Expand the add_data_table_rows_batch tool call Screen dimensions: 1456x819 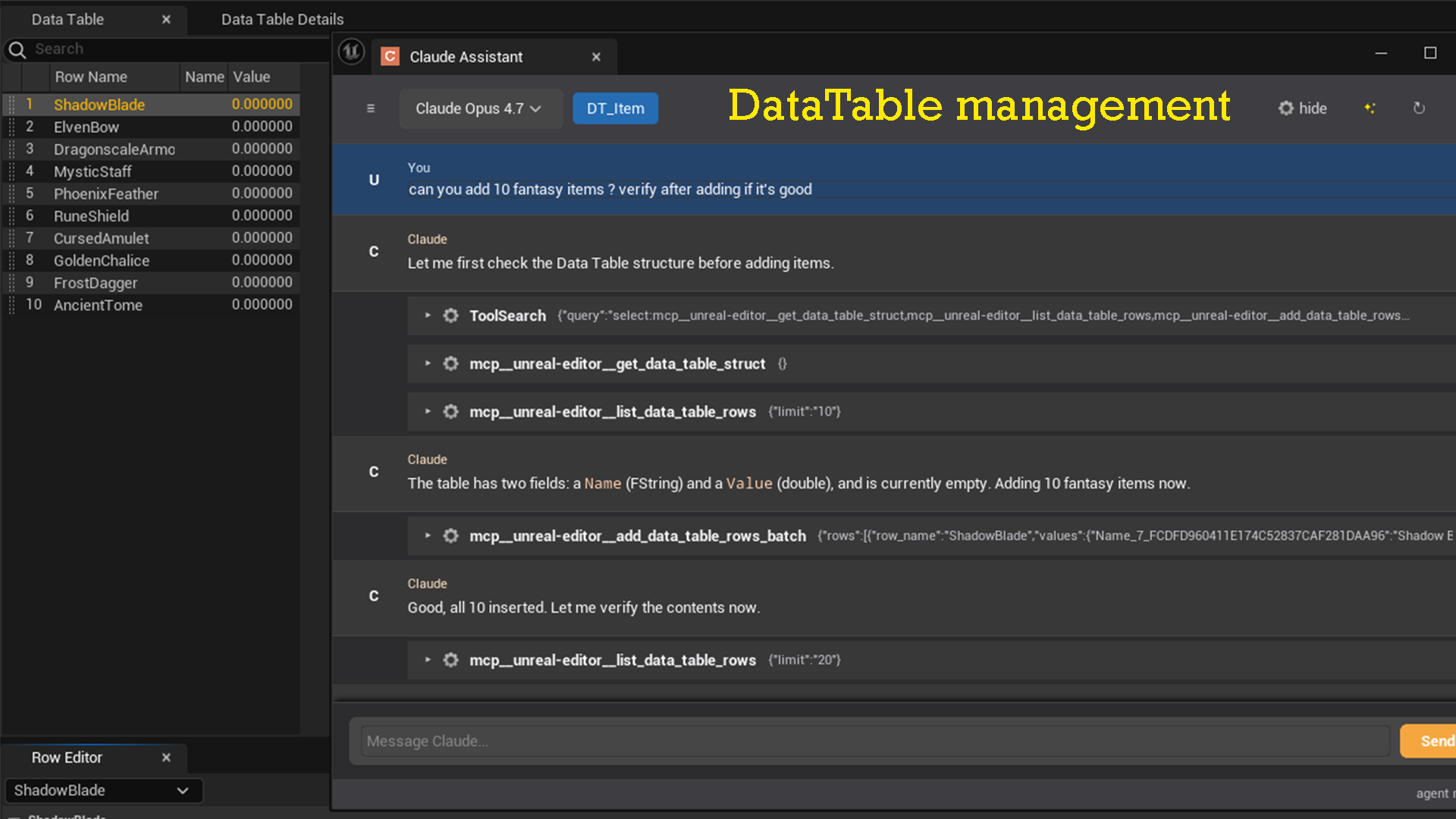point(428,536)
